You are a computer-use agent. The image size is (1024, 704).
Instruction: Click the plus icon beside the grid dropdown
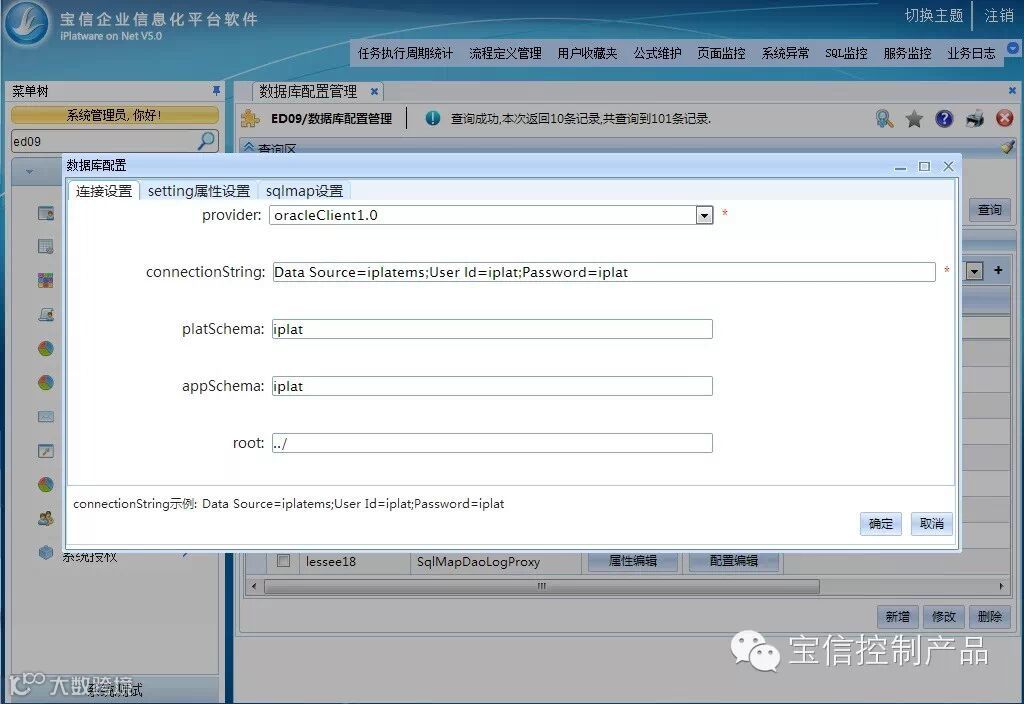[998, 270]
